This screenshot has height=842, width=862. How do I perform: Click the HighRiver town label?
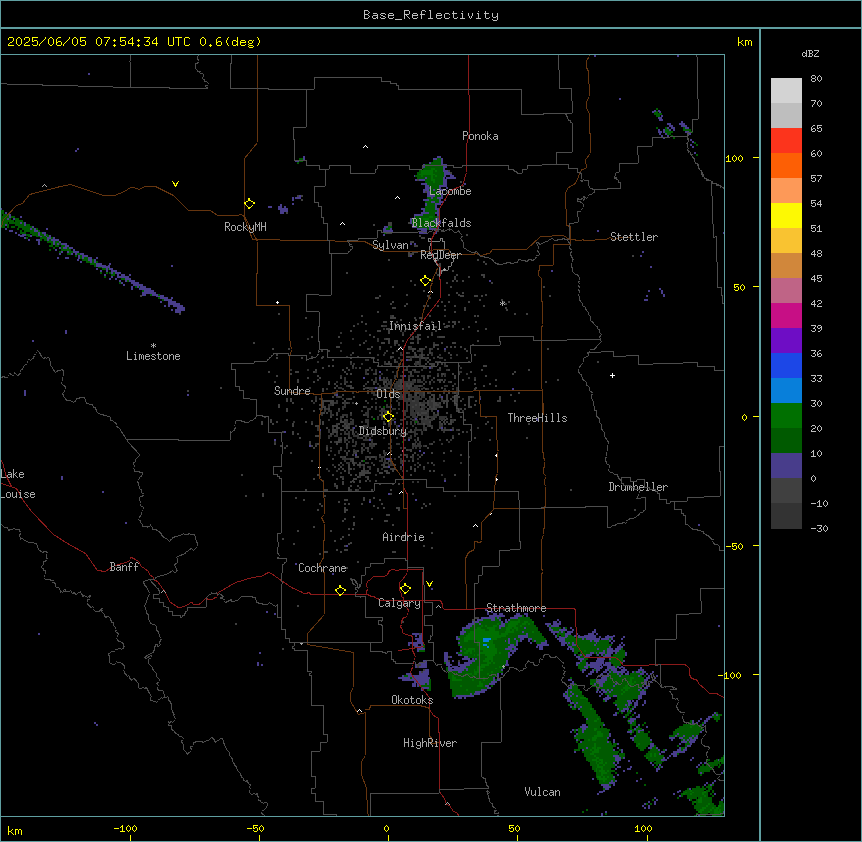(430, 743)
